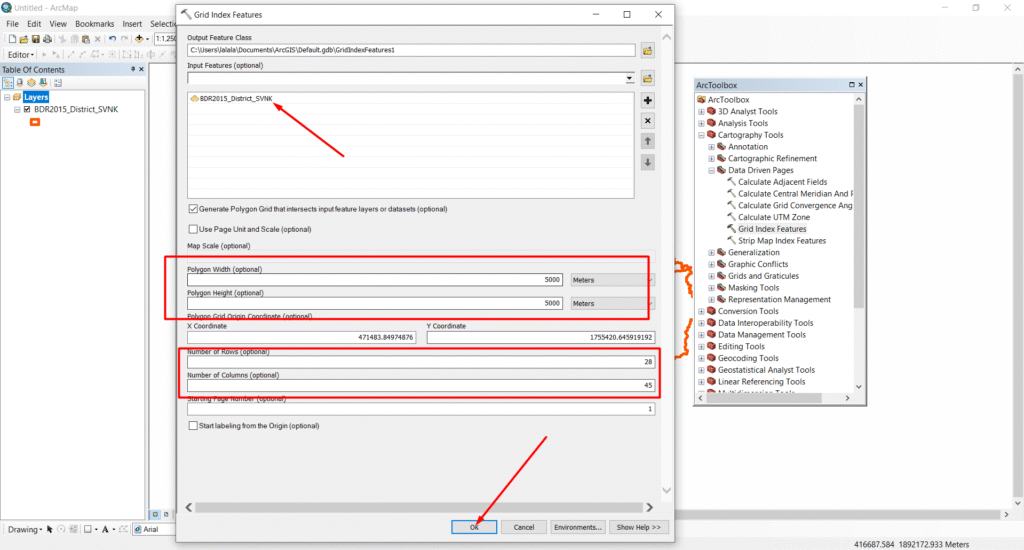Open the Insert menu
This screenshot has width=1024, height=550.
(132, 24)
